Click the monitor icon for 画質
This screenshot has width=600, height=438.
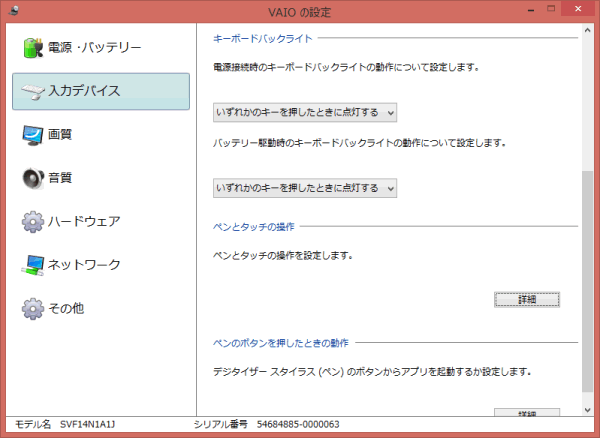click(33, 135)
